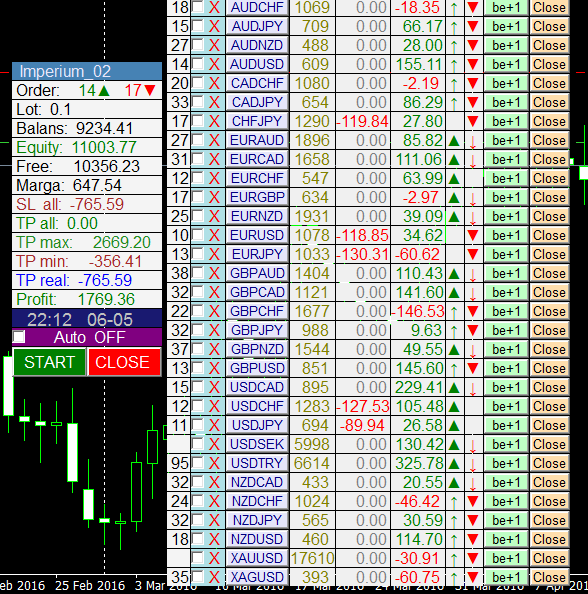Check the USDTRY row checkbox
This screenshot has width=588, height=594.
tap(198, 462)
